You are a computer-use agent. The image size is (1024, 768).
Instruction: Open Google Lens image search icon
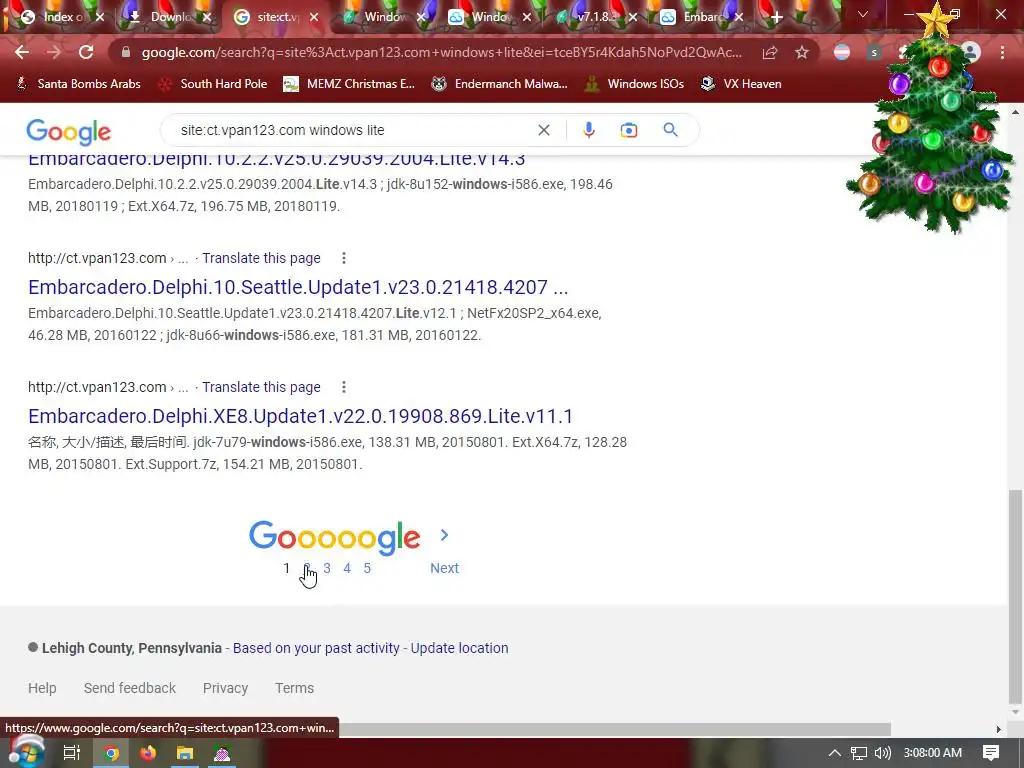click(x=629, y=130)
